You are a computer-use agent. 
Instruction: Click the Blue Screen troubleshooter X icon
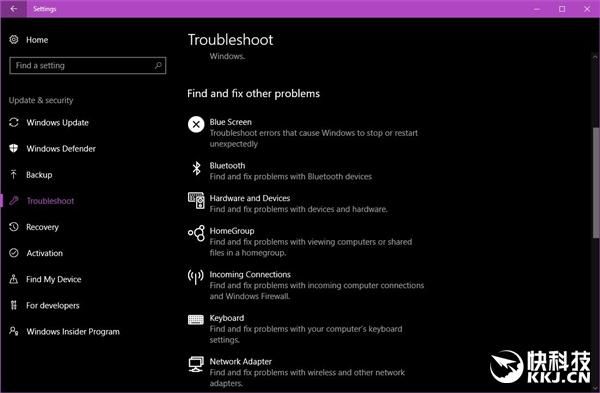coord(196,124)
